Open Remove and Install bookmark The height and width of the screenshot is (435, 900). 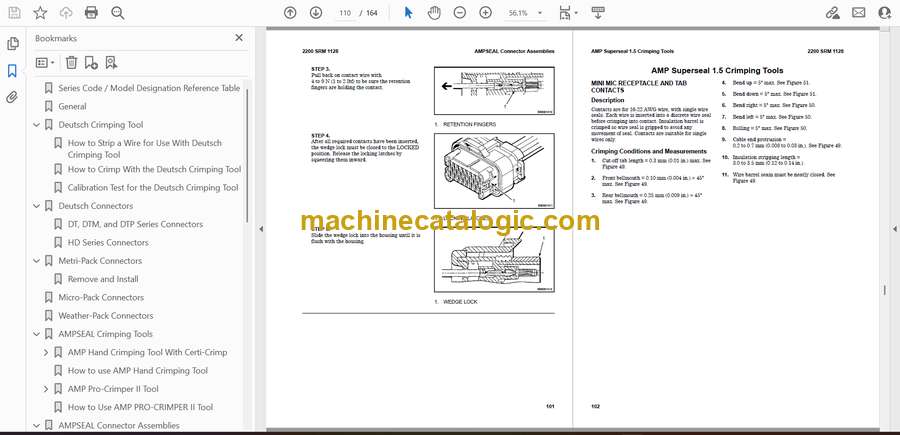(x=103, y=279)
